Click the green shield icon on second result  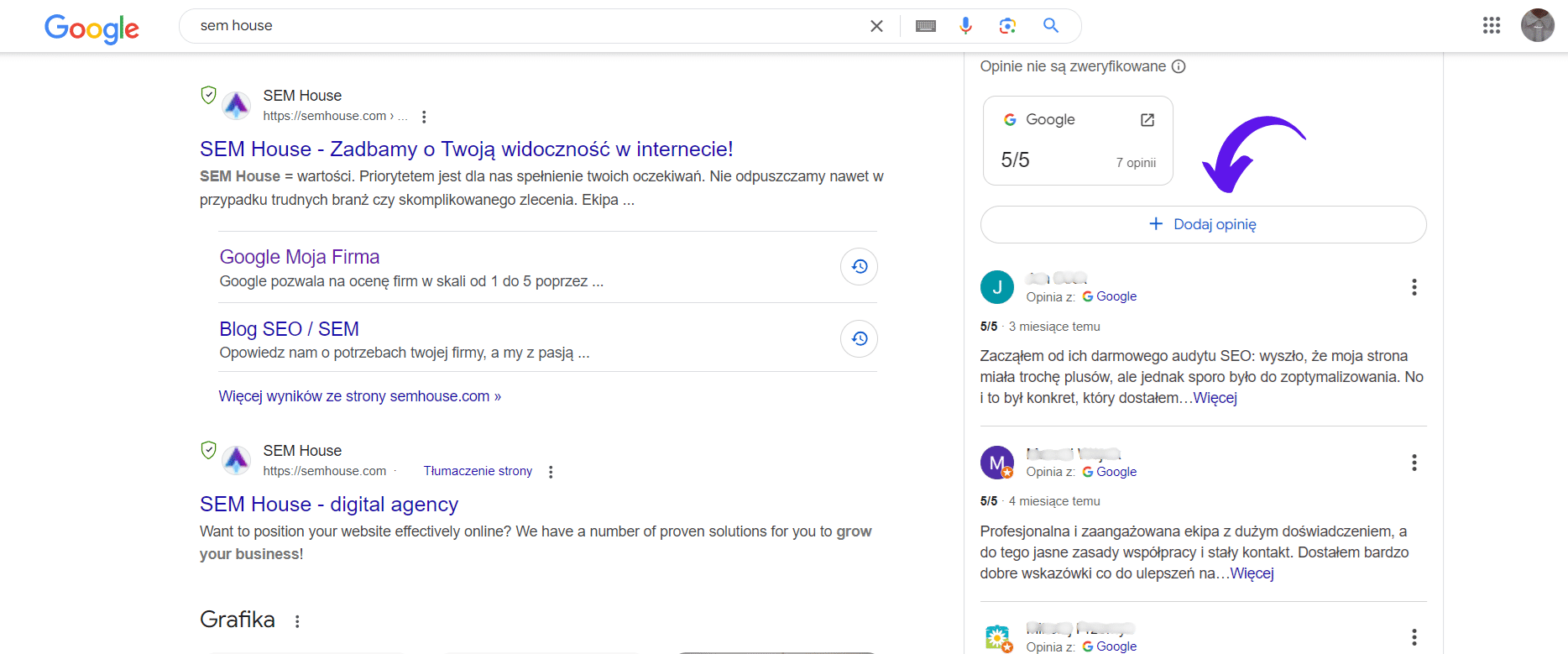pyautogui.click(x=209, y=450)
